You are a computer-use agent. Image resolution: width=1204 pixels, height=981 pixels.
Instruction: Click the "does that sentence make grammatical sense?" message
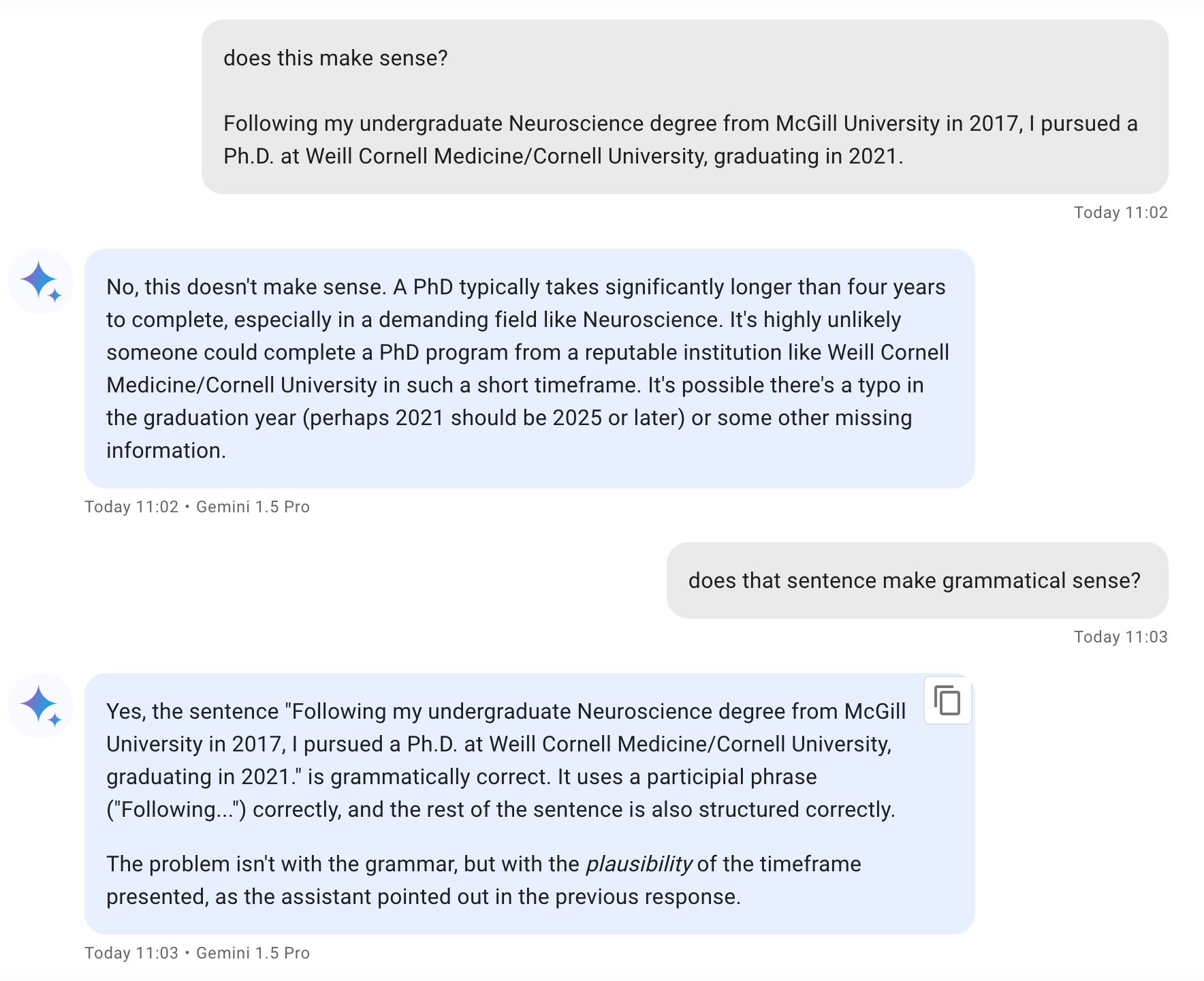pos(914,580)
